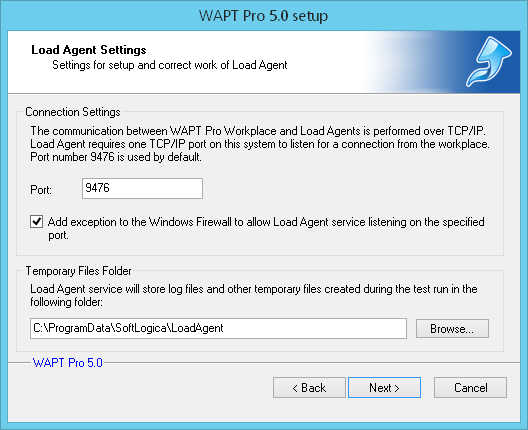Click the 'Port:' label
The height and width of the screenshot is (430, 528).
41,190
